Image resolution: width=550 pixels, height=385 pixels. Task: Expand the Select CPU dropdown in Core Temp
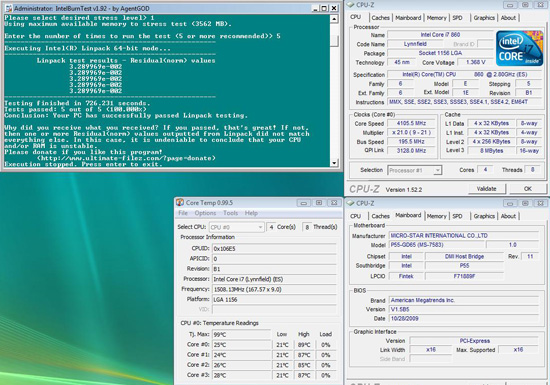pyautogui.click(x=260, y=227)
